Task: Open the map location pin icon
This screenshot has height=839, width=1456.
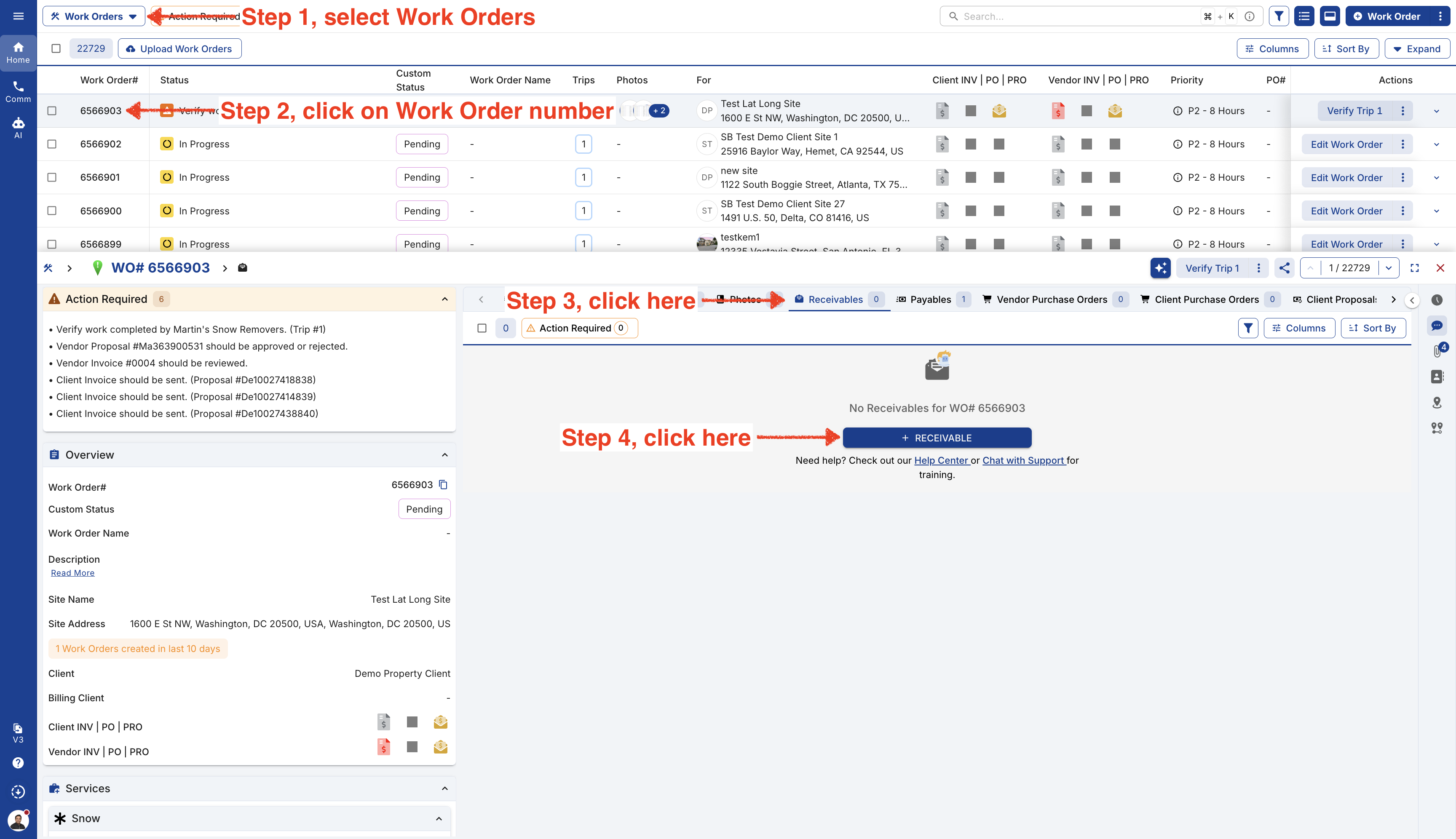Action: click(1437, 402)
